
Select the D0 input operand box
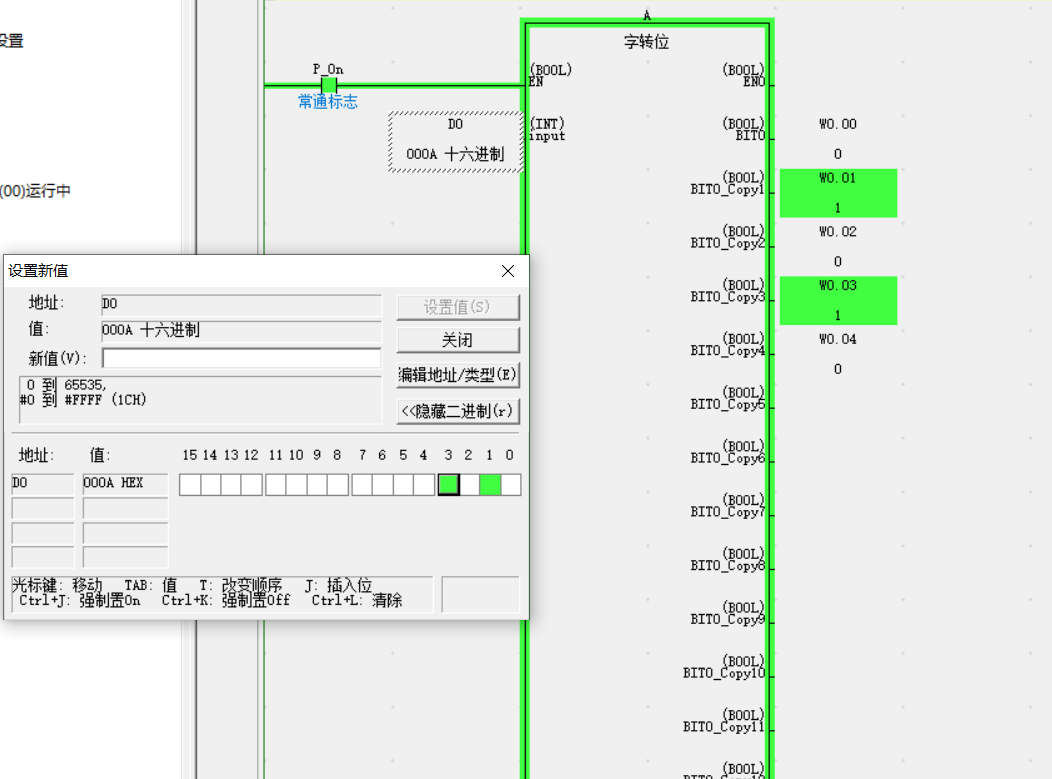click(x=455, y=141)
